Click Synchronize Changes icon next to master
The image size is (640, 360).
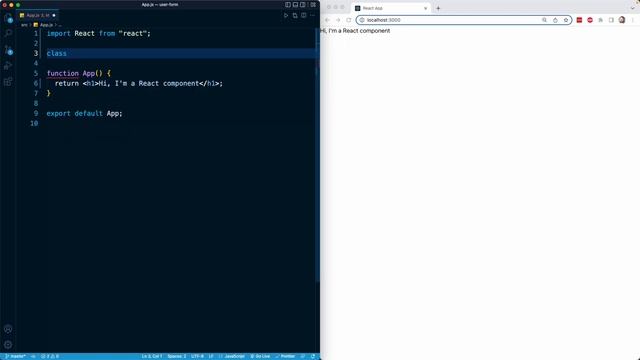point(33,356)
